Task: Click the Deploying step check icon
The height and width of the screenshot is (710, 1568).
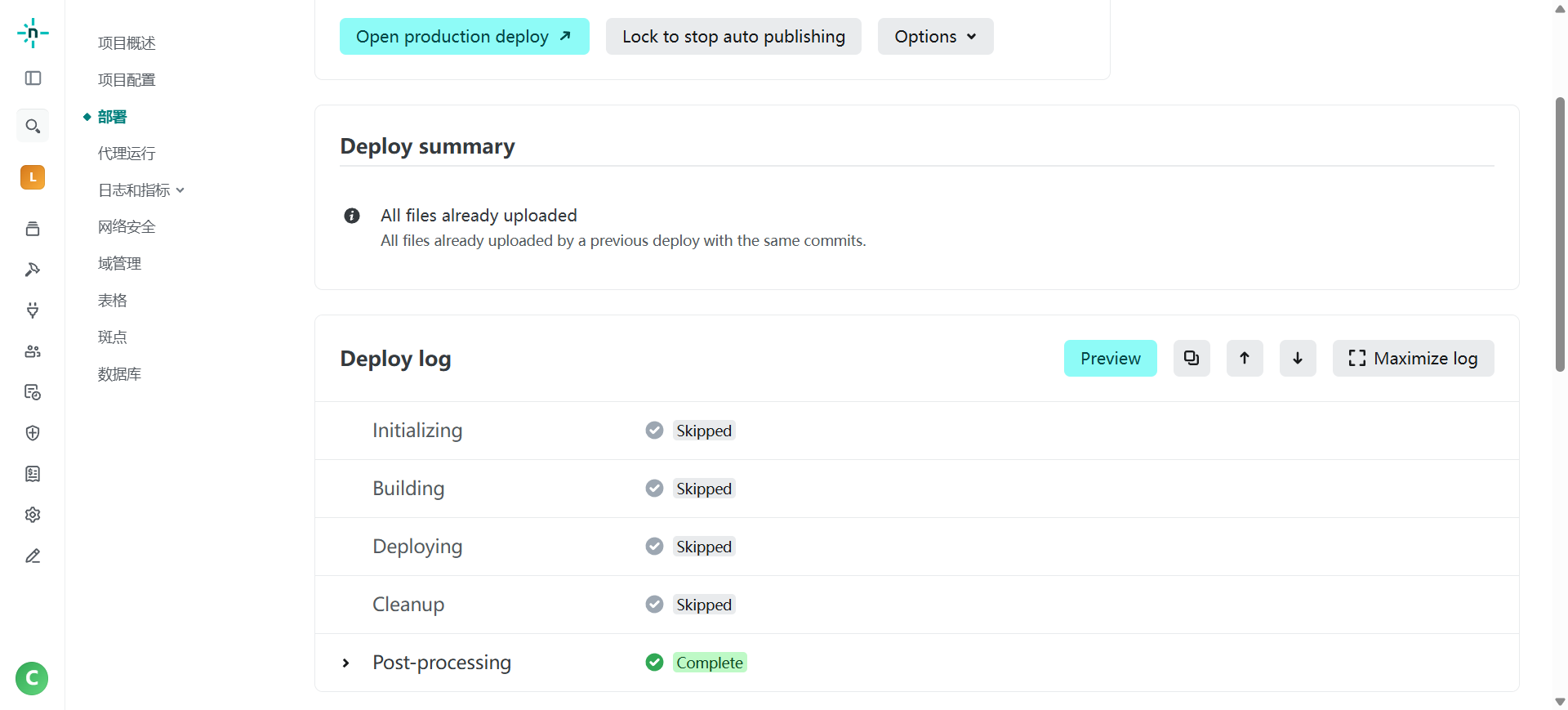Action: pos(654,546)
